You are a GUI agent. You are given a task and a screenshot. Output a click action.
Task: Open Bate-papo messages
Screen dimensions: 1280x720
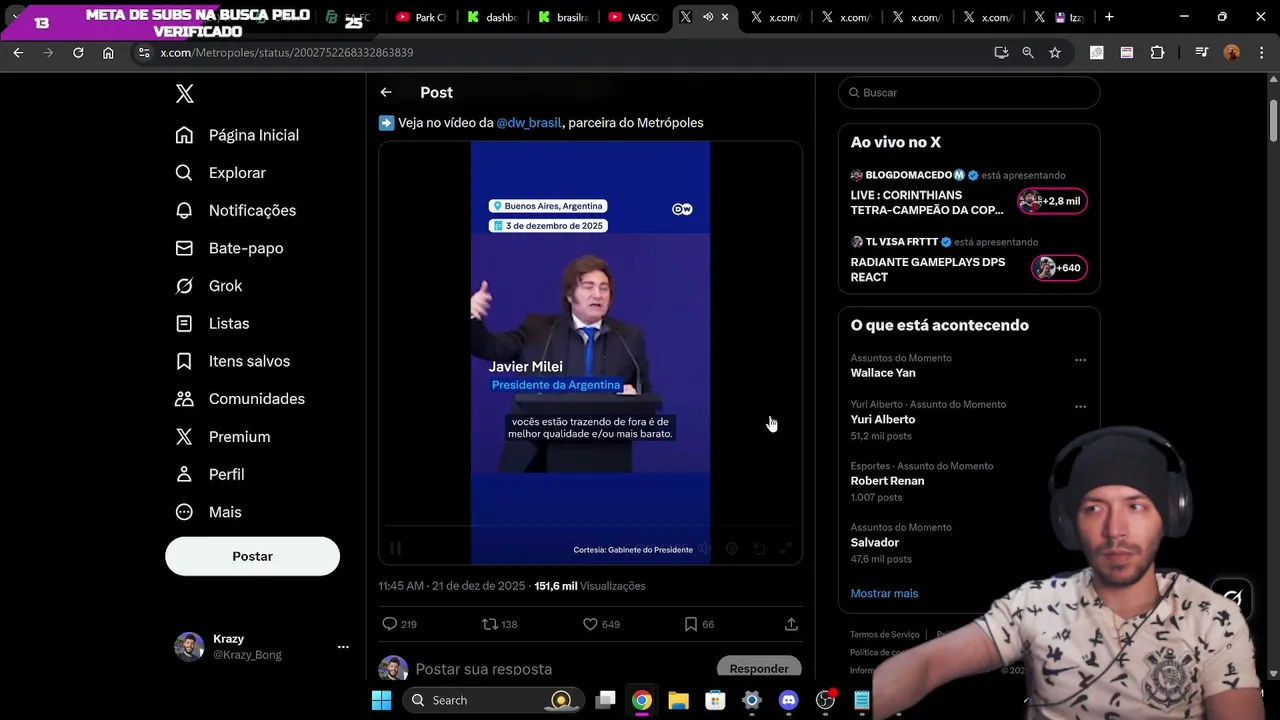click(x=229, y=248)
